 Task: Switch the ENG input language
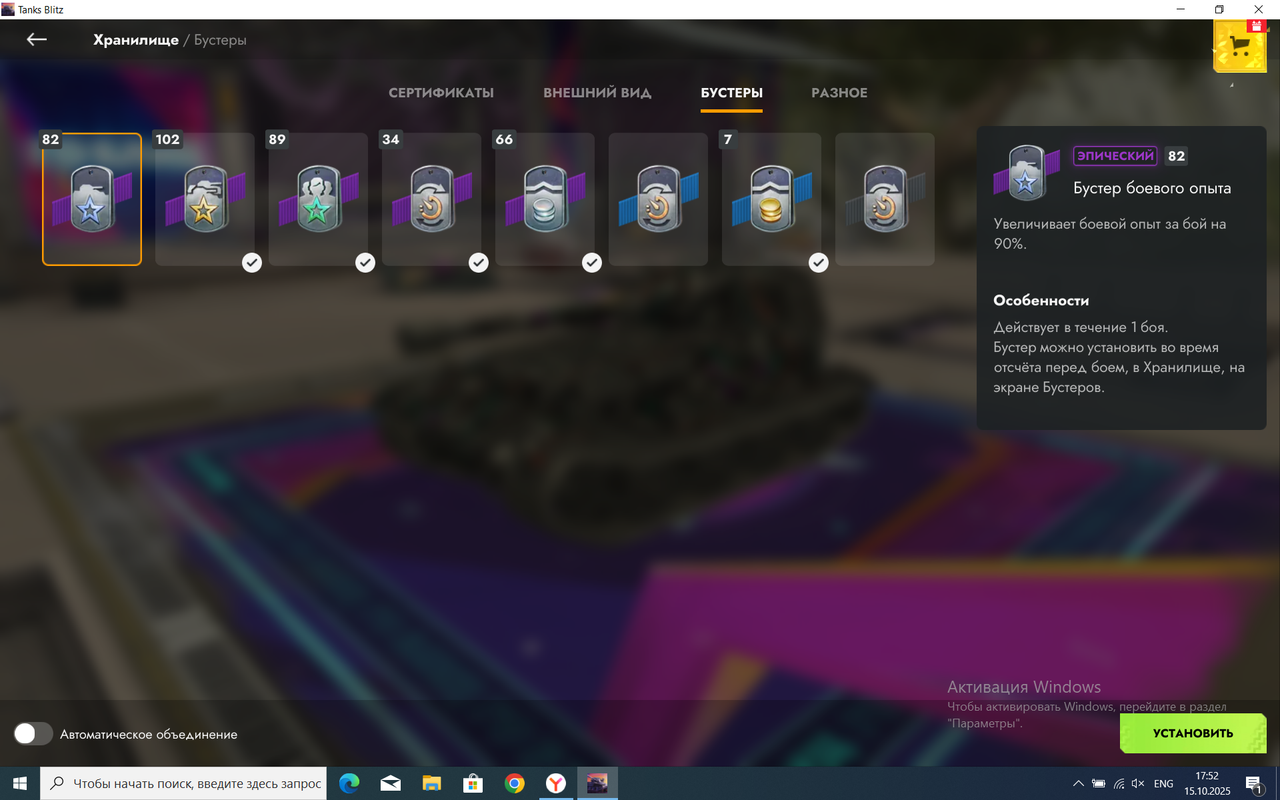tap(1164, 784)
